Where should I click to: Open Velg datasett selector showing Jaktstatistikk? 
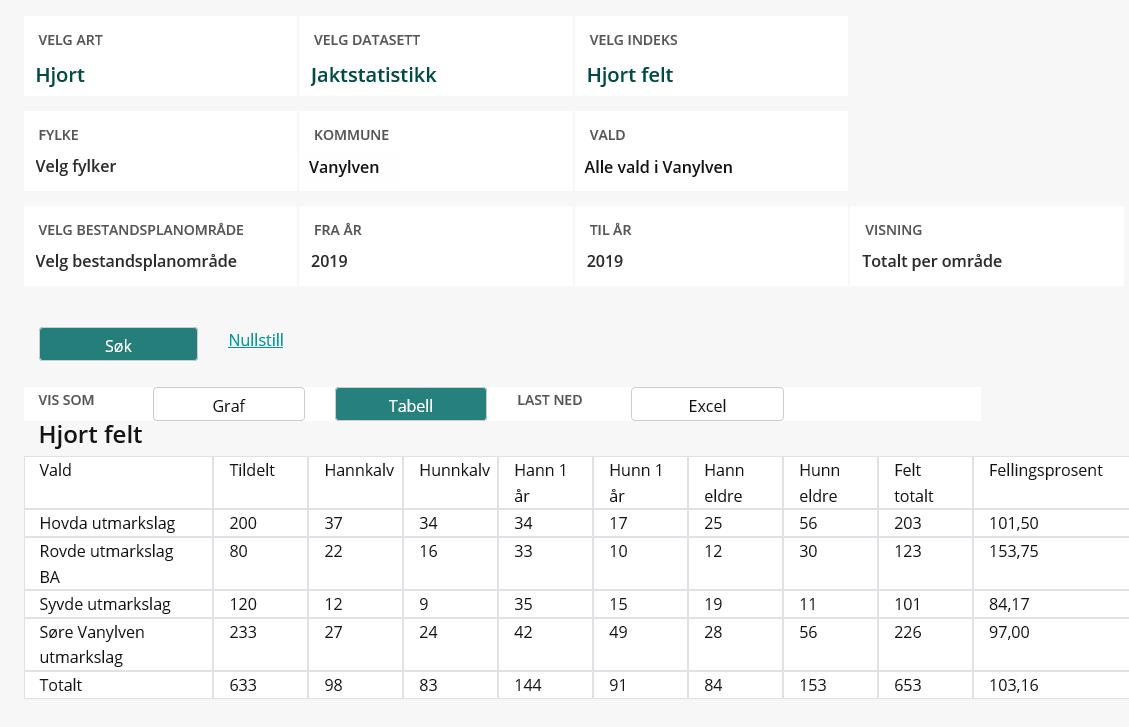[436, 56]
